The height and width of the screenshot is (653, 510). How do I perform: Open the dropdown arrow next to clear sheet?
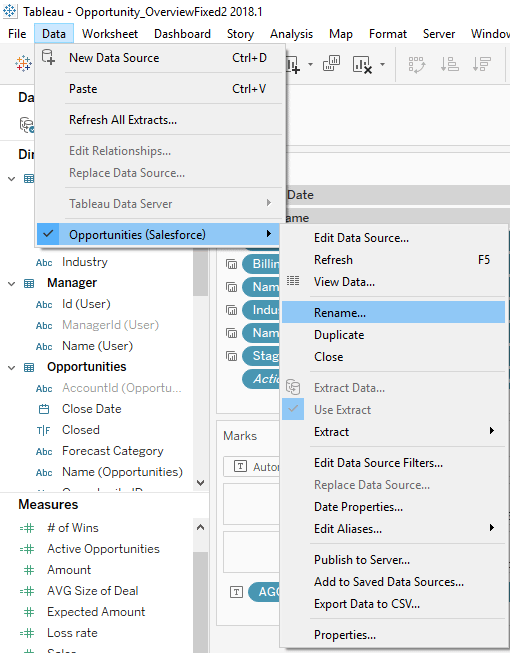click(x=382, y=65)
